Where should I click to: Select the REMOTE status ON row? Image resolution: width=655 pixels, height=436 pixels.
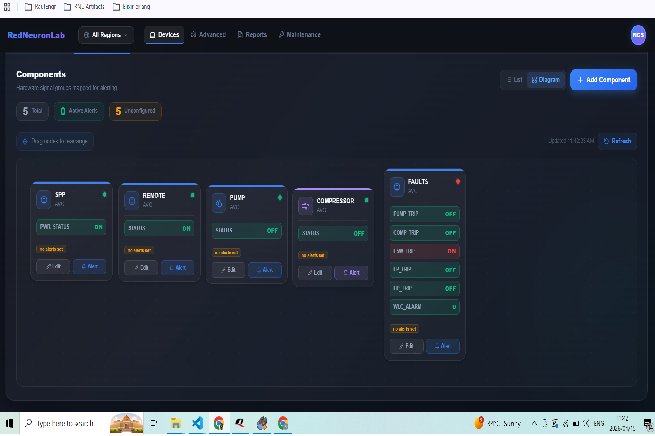(159, 228)
